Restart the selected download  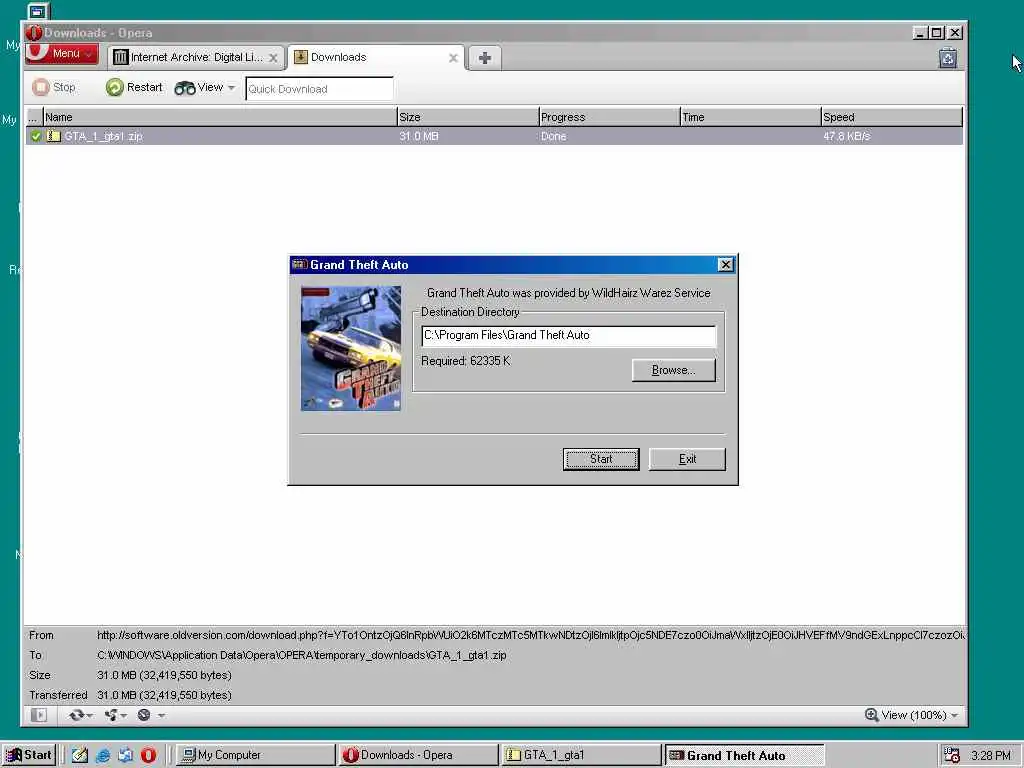[x=135, y=87]
